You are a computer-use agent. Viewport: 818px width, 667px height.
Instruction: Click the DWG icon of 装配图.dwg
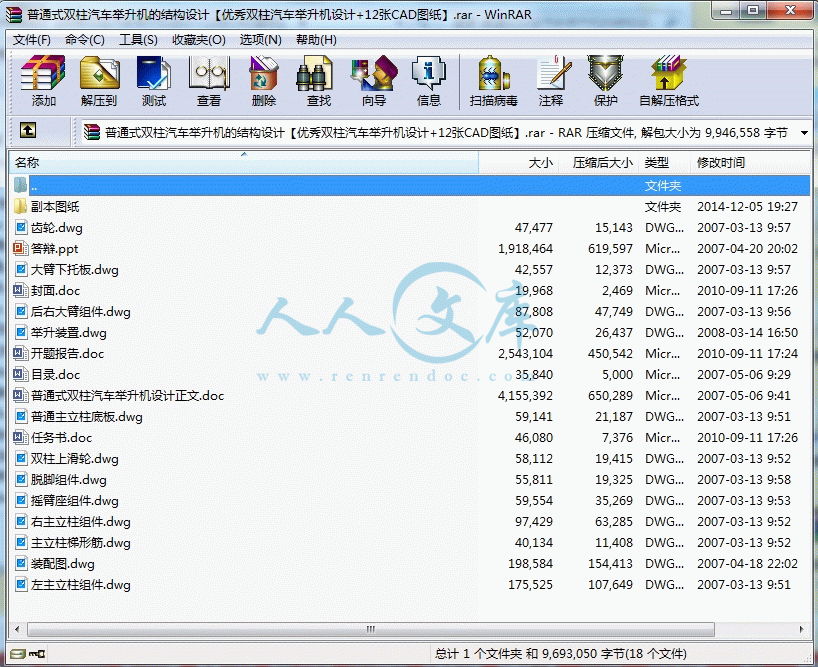click(x=21, y=563)
